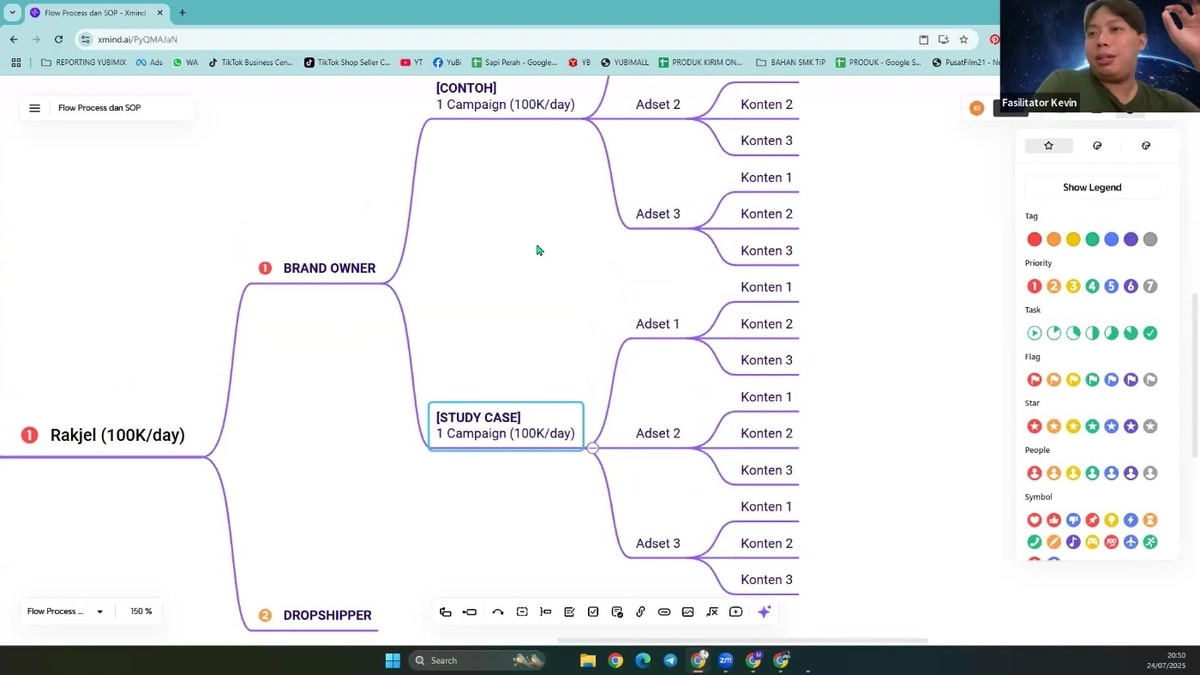Screen dimensions: 1200x675
Task: Click the Show Legend button
Action: tap(1092, 187)
